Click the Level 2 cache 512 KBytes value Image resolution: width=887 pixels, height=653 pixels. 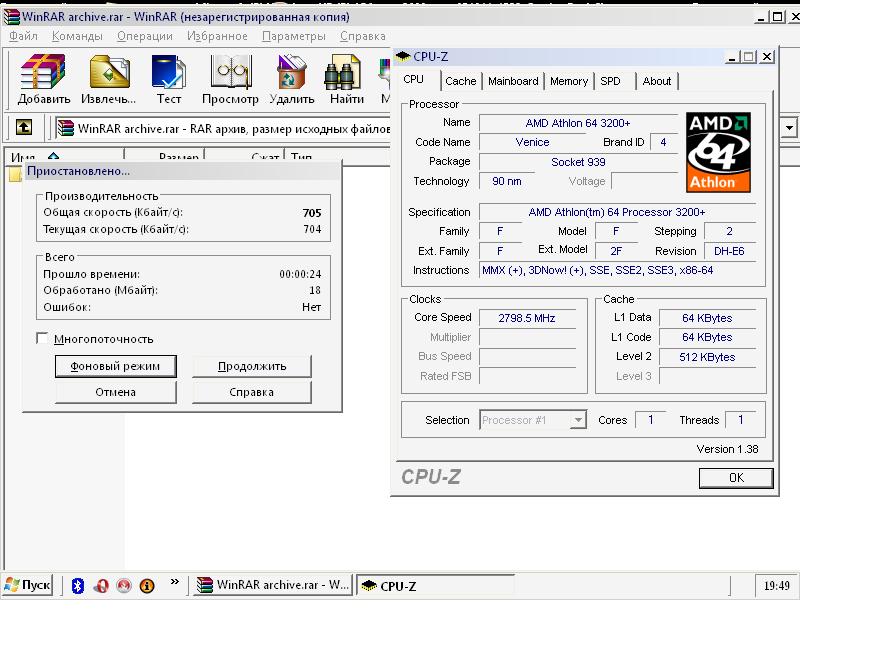point(707,357)
